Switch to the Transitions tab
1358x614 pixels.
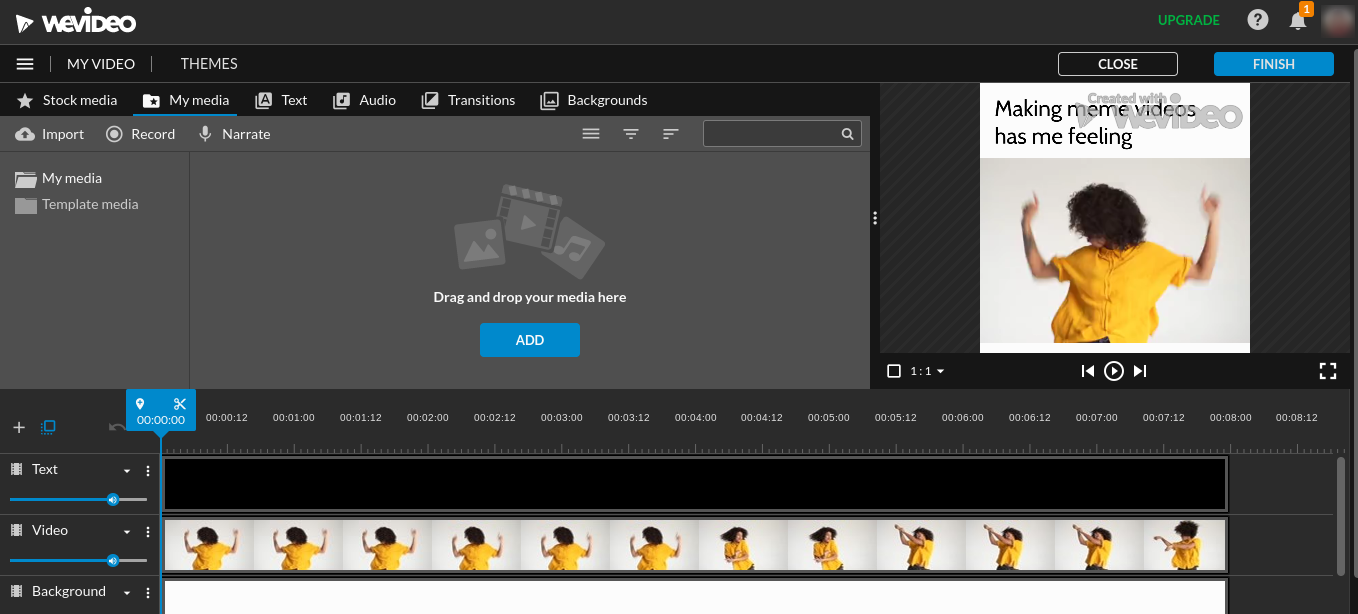click(468, 100)
